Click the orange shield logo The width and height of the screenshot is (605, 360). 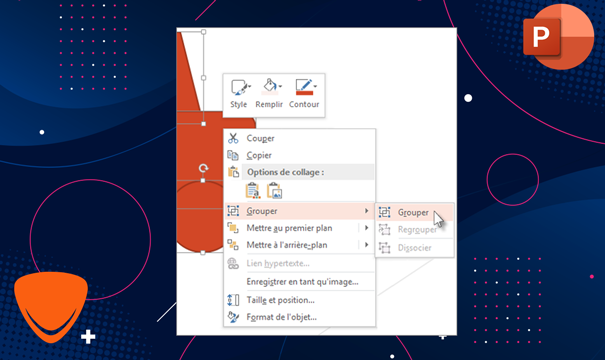[x=51, y=307]
